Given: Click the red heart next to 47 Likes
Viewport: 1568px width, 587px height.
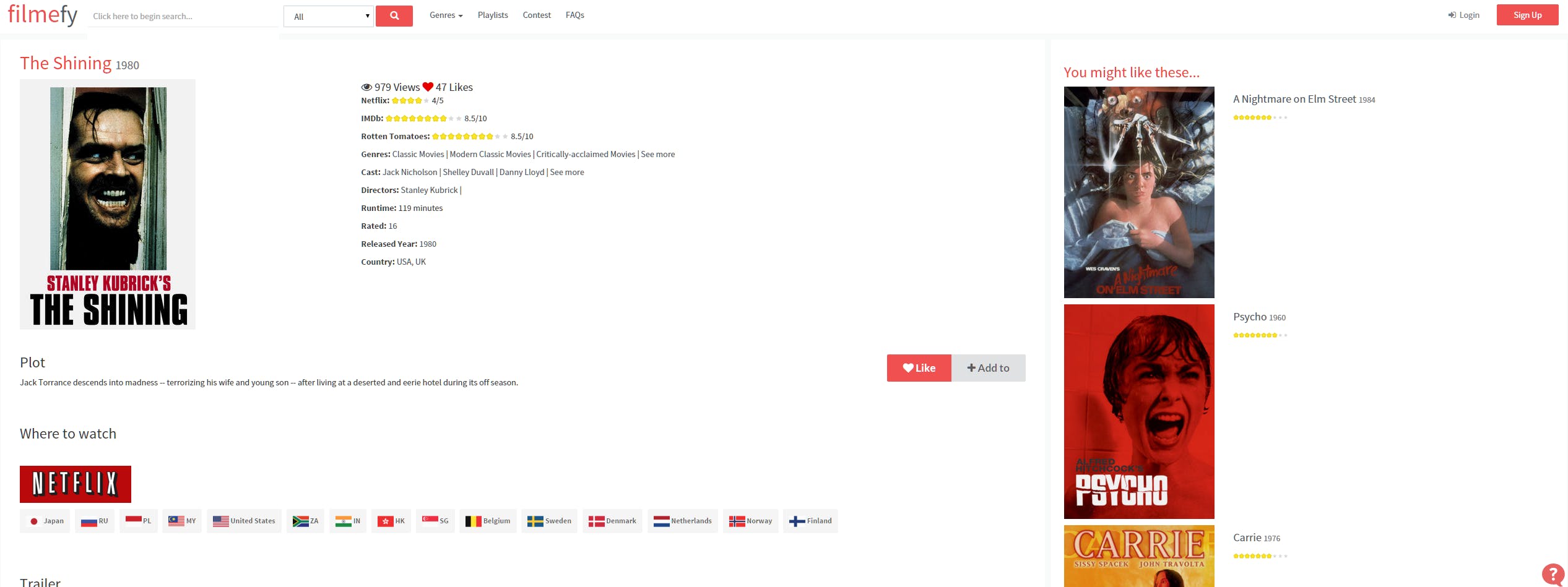Looking at the screenshot, I should pos(428,87).
